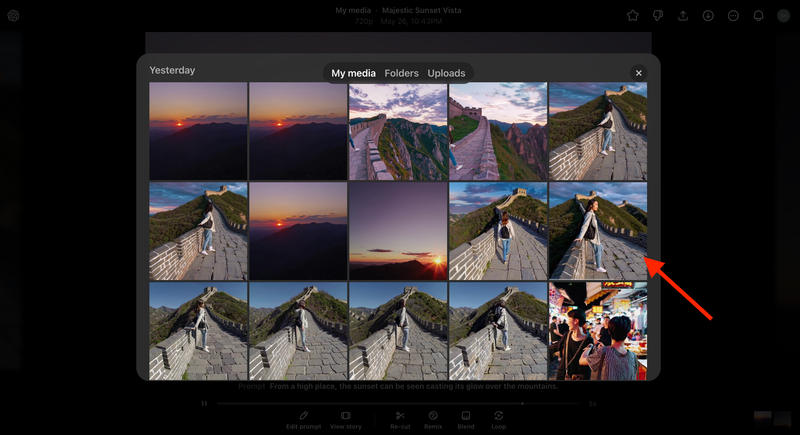Open the share/upload icon in the top bar
Screen dimensions: 800x435
click(683, 16)
